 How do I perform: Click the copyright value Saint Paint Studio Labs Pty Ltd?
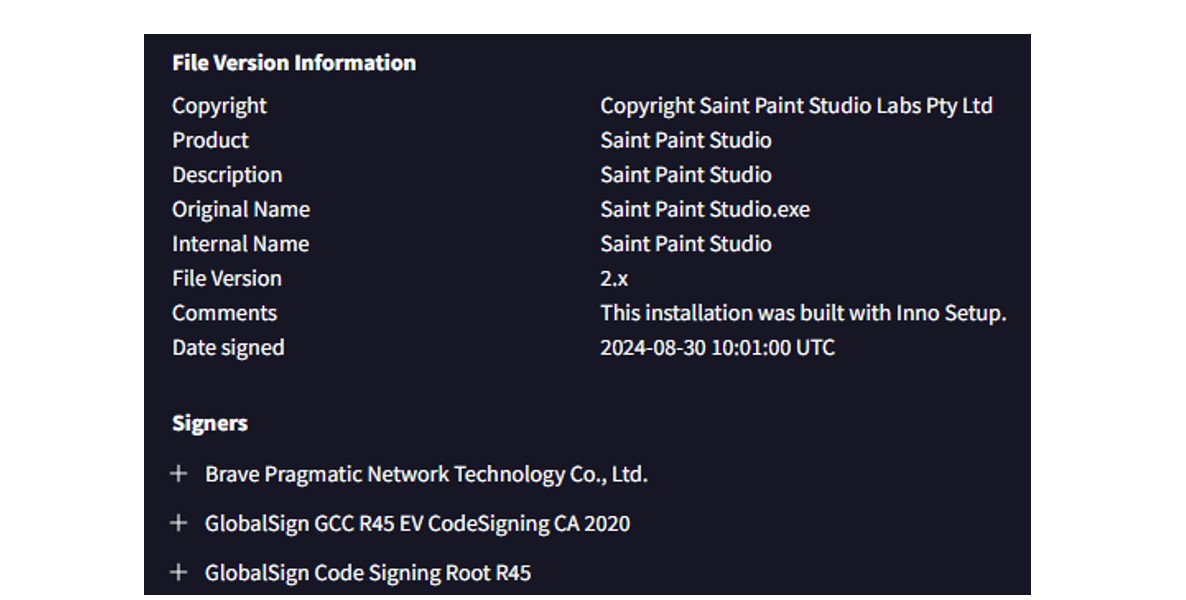(x=796, y=106)
